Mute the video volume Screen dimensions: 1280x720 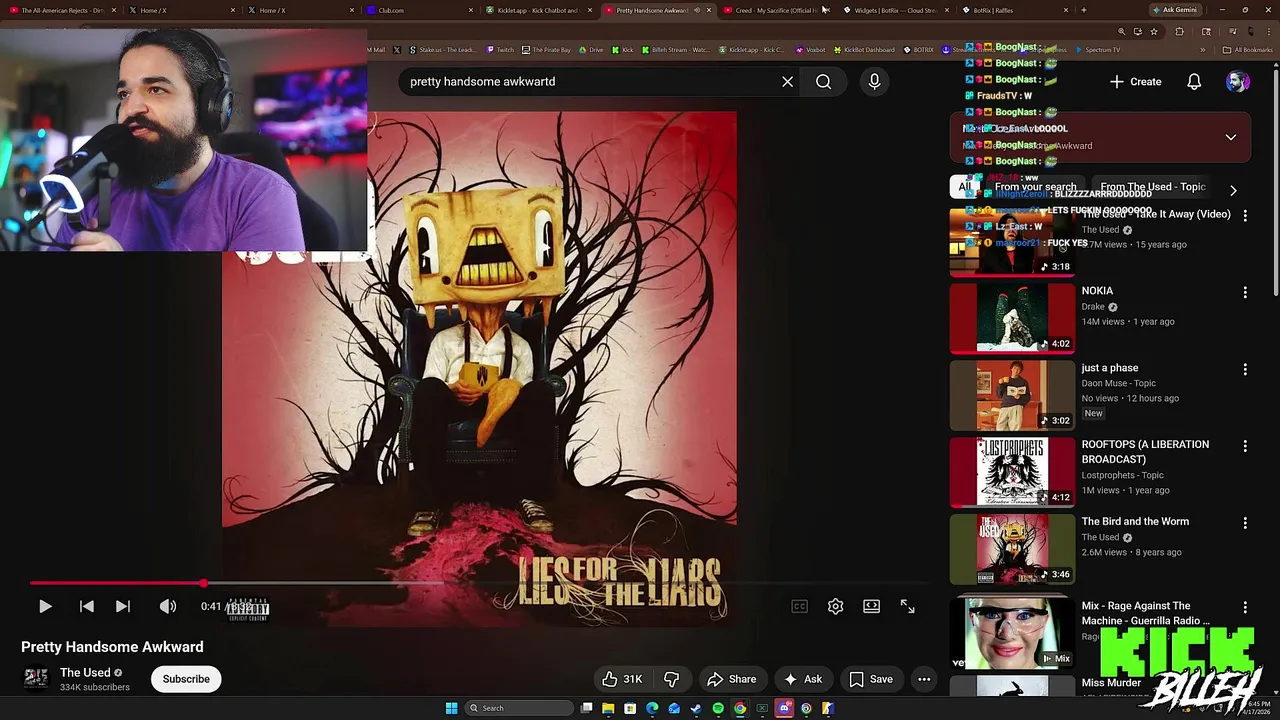click(x=168, y=606)
